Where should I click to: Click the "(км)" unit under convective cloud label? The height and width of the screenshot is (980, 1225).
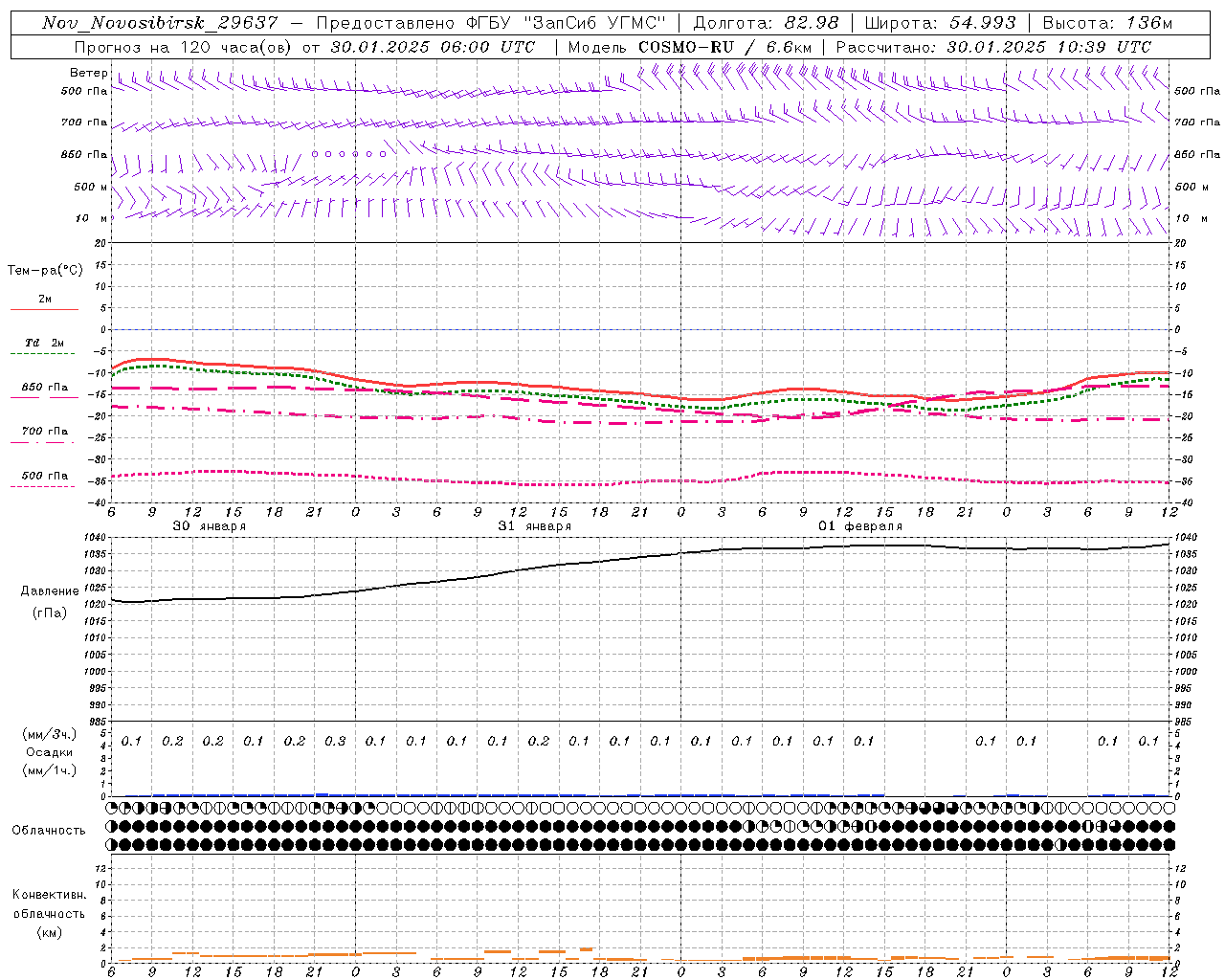(49, 932)
